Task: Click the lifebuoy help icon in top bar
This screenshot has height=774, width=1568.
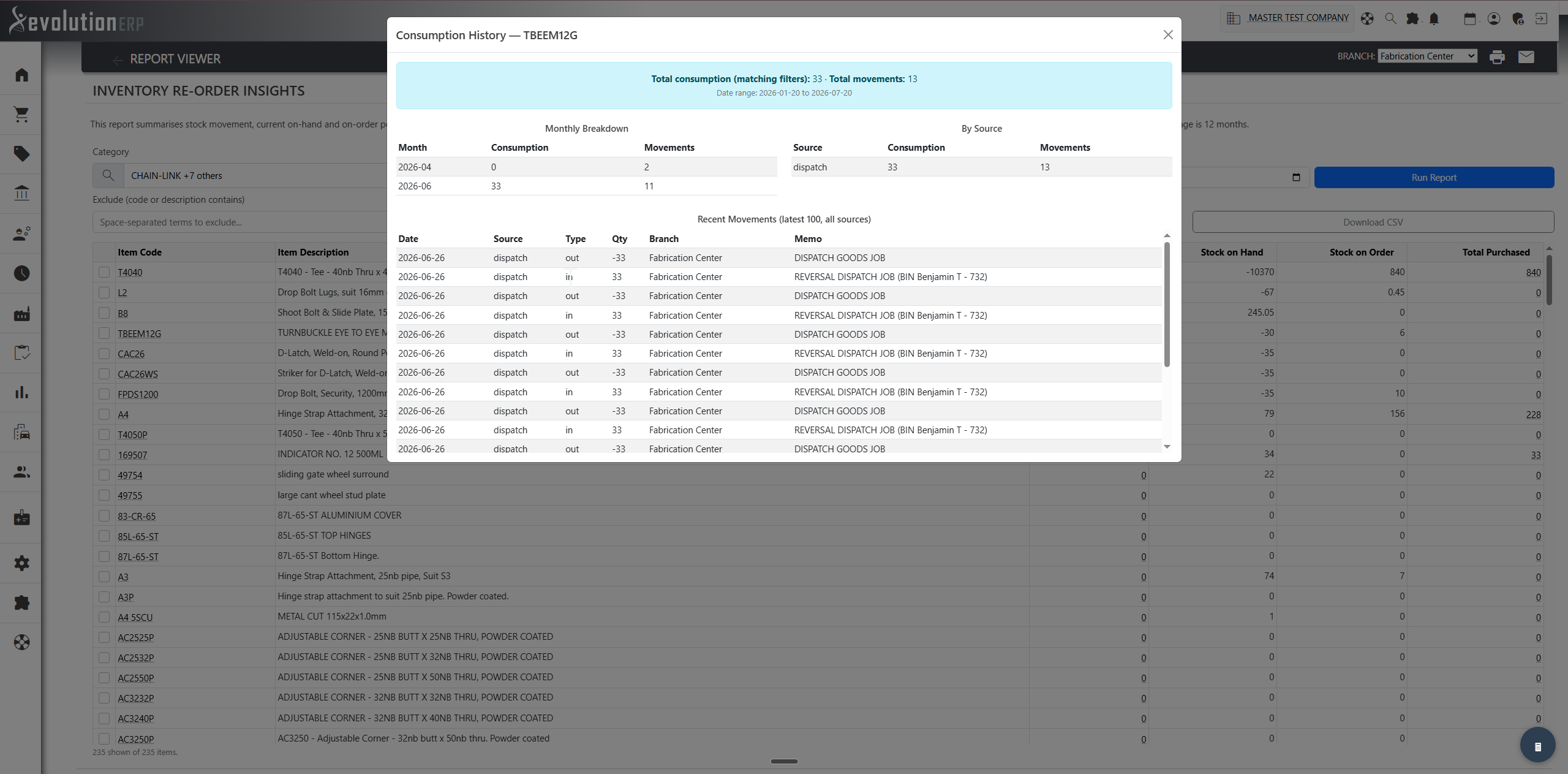Action: [1367, 18]
